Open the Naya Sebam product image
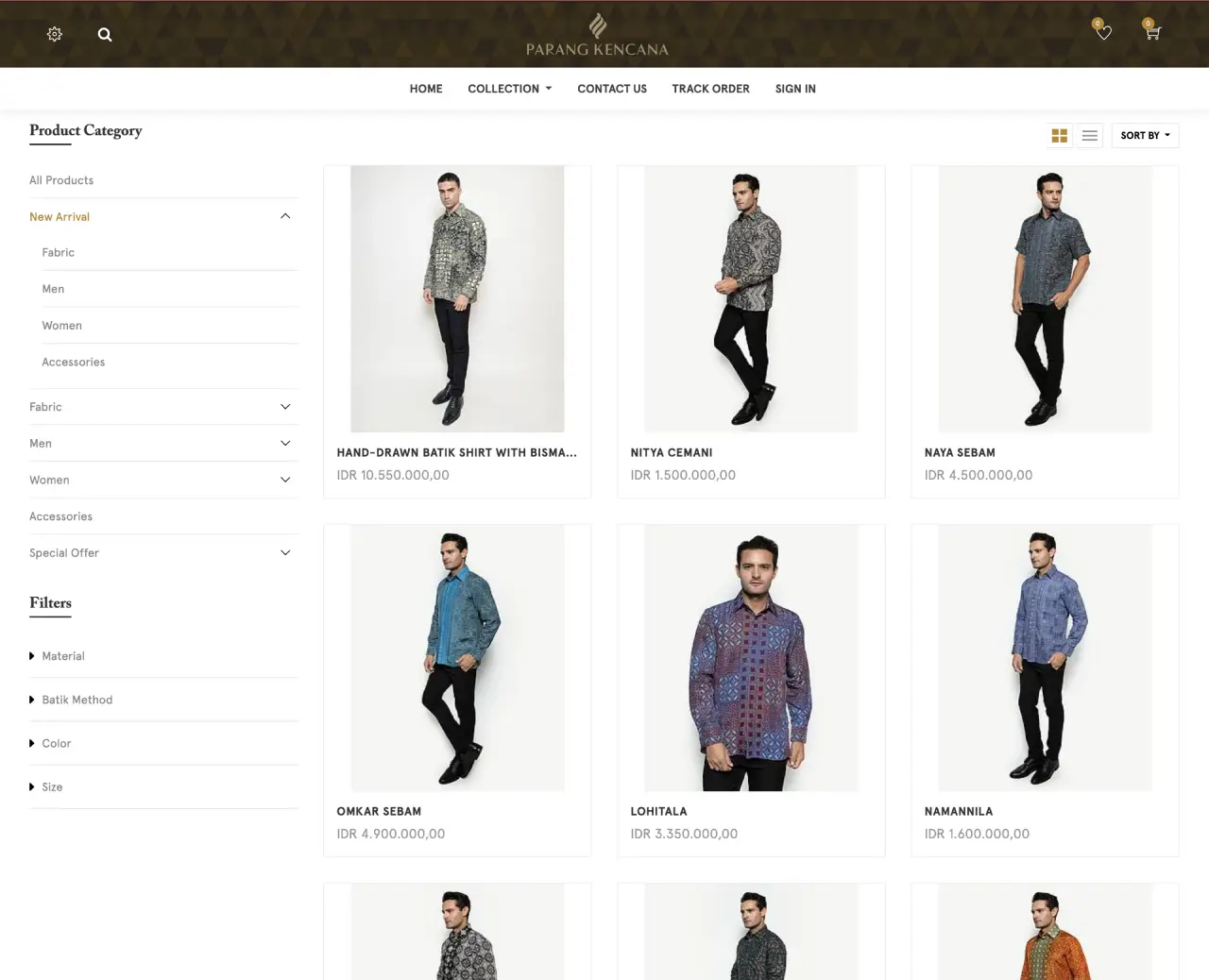1209x980 pixels. [x=1045, y=299]
